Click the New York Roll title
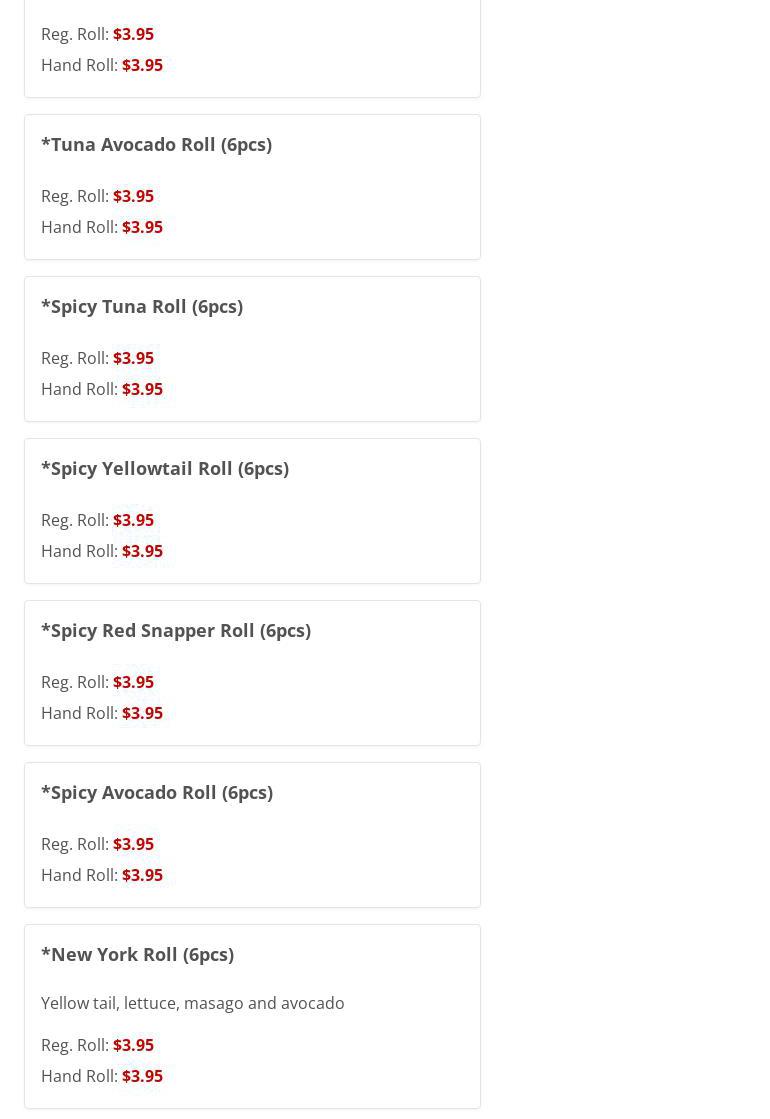This screenshot has height=1119, width=770. tap(137, 954)
